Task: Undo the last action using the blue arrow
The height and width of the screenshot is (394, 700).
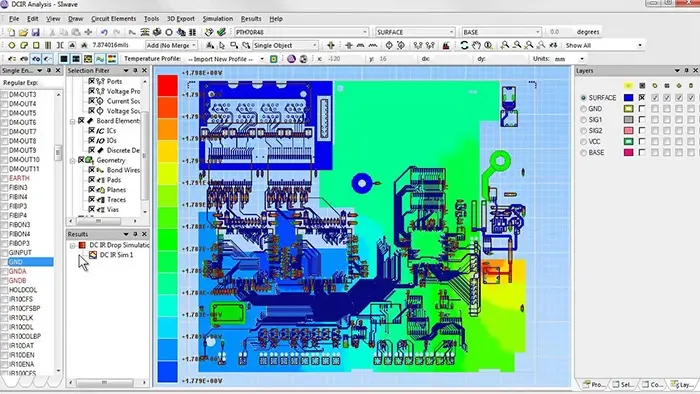Action: (x=104, y=32)
